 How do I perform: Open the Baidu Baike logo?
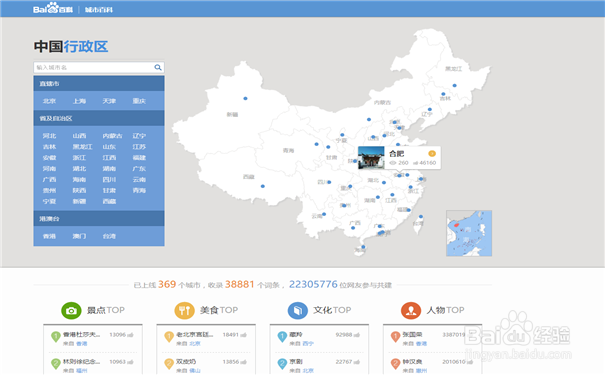coord(53,8)
